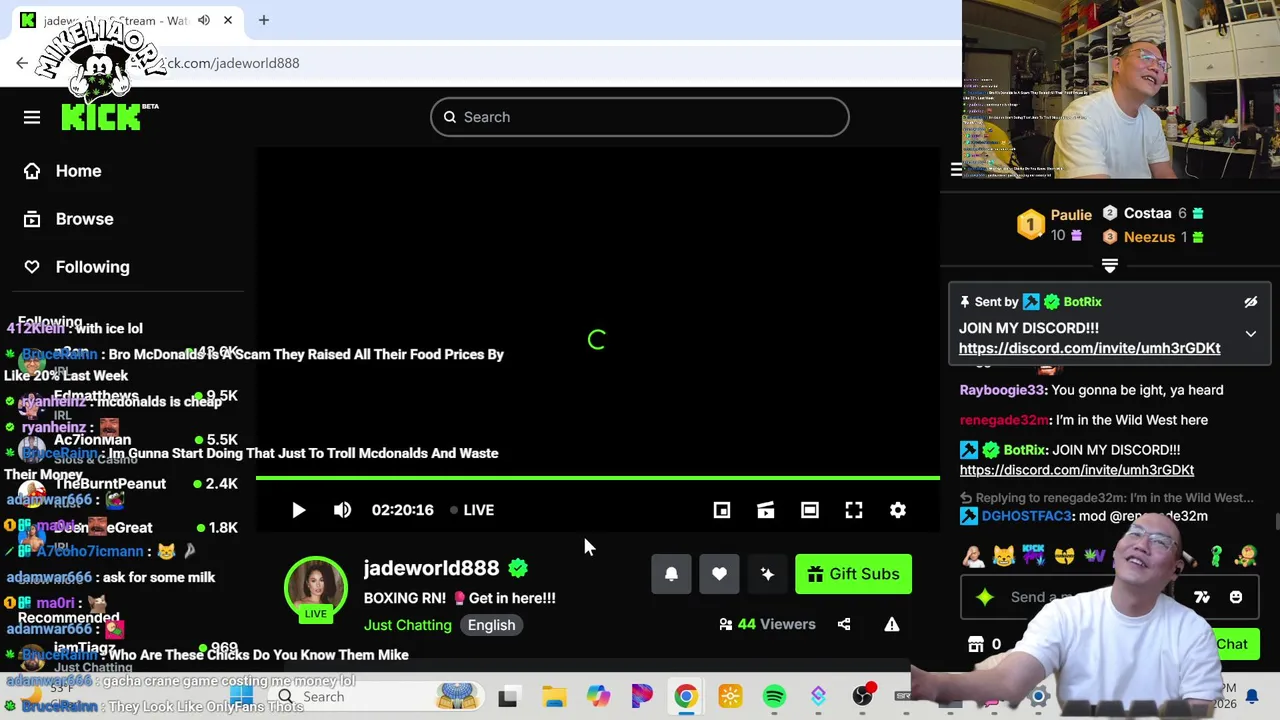This screenshot has width=1280, height=720.
Task: Hide the pinned message
Action: 1251,302
